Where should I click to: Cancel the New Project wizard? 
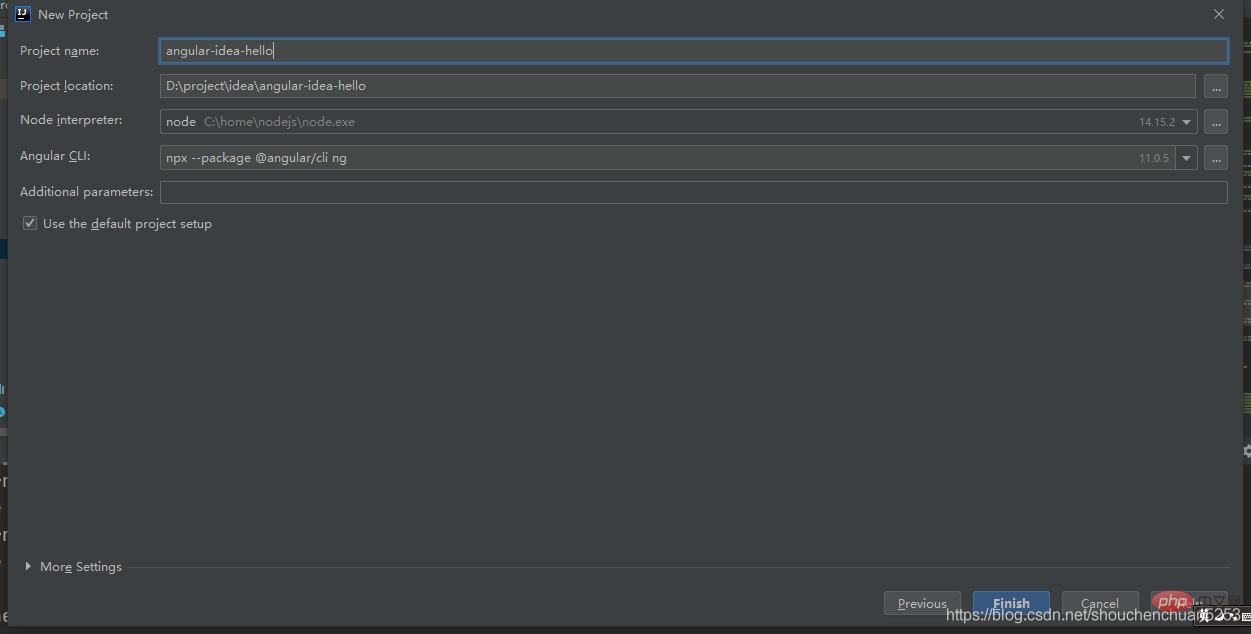point(1100,603)
